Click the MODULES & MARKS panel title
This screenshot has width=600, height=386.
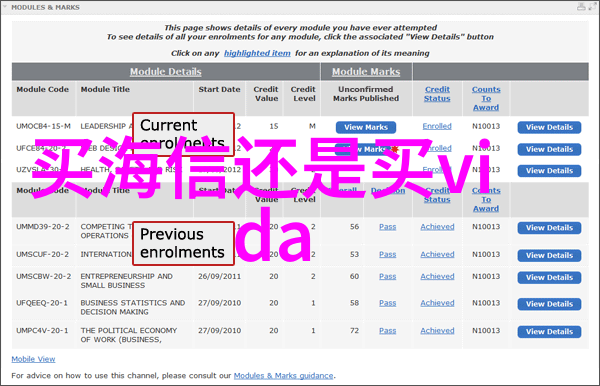pyautogui.click(x=45, y=7)
